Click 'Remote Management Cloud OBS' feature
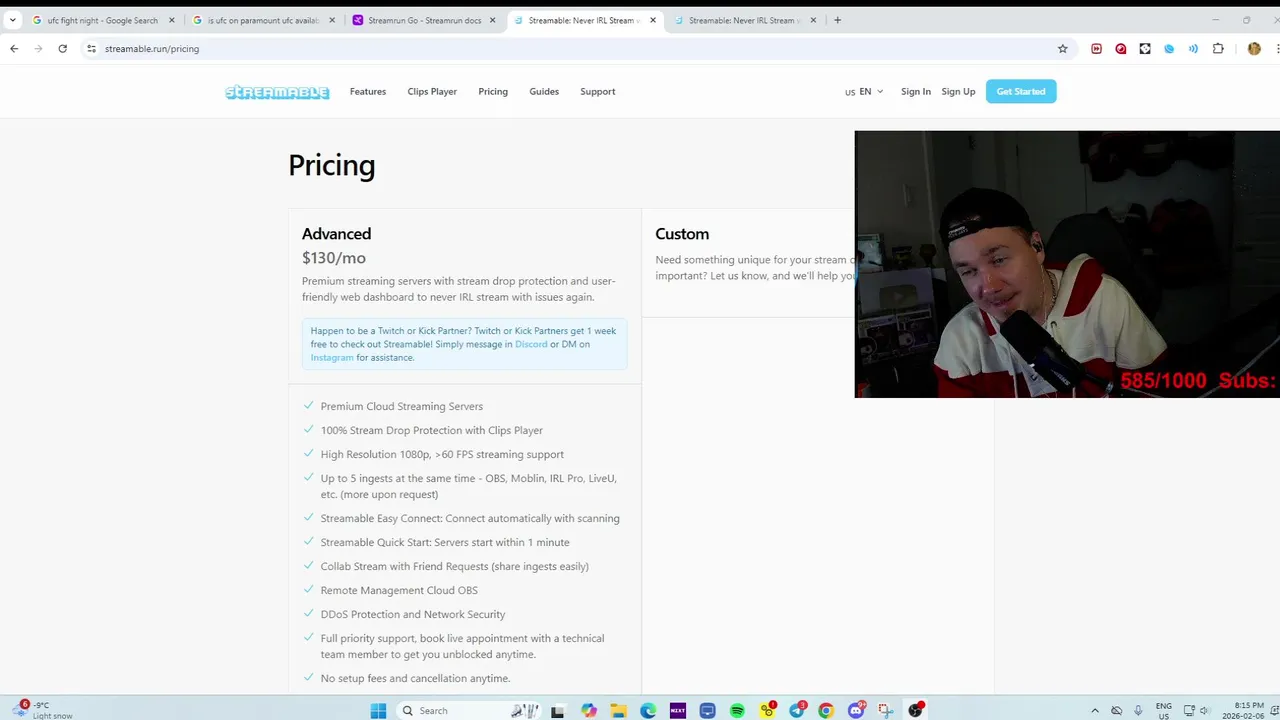Image resolution: width=1280 pixels, height=720 pixels. click(399, 591)
